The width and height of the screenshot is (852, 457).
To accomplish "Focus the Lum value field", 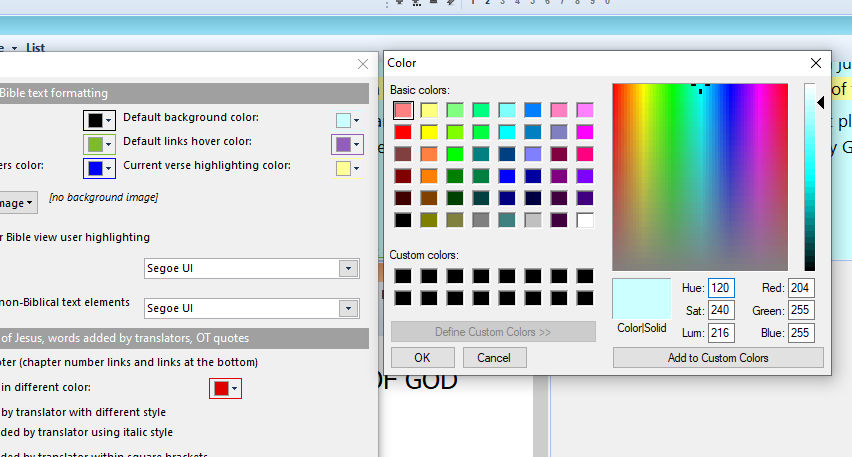I will pos(721,333).
